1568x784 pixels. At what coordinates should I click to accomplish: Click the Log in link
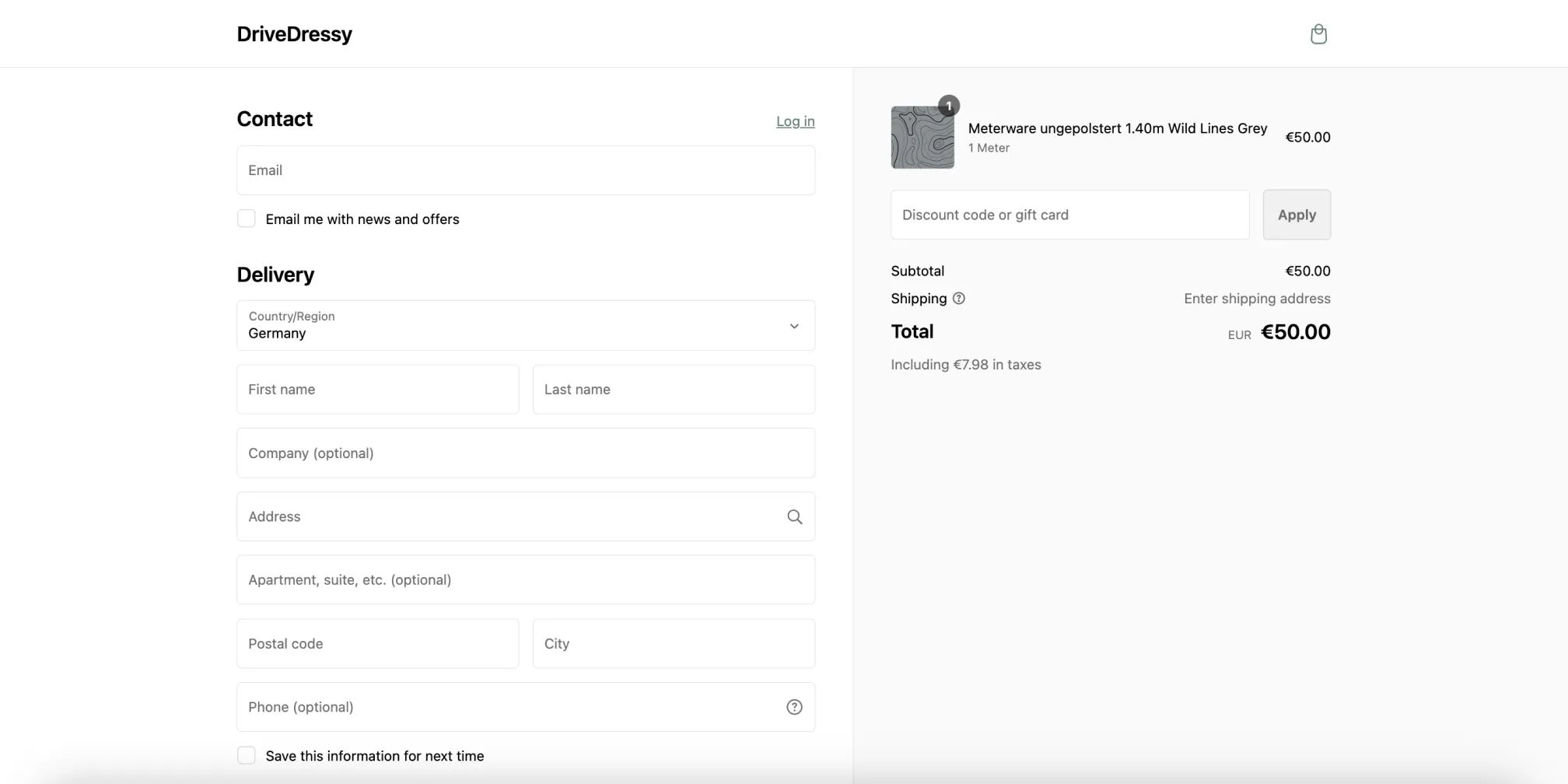pyautogui.click(x=796, y=121)
